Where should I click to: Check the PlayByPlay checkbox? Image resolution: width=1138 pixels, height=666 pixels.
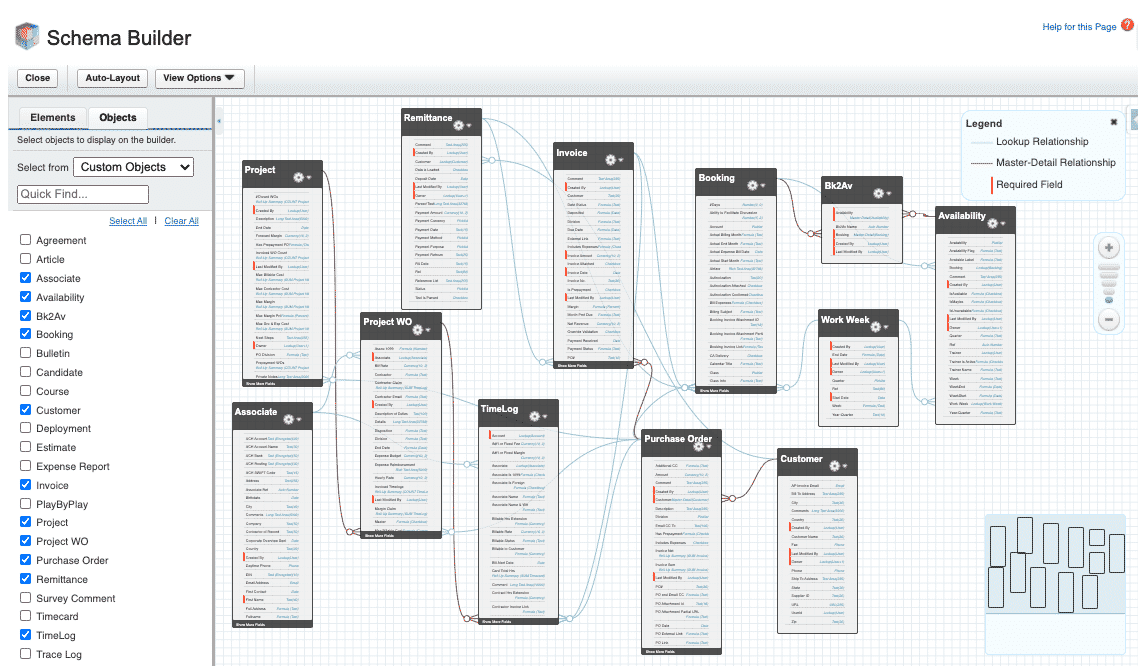pos(25,503)
